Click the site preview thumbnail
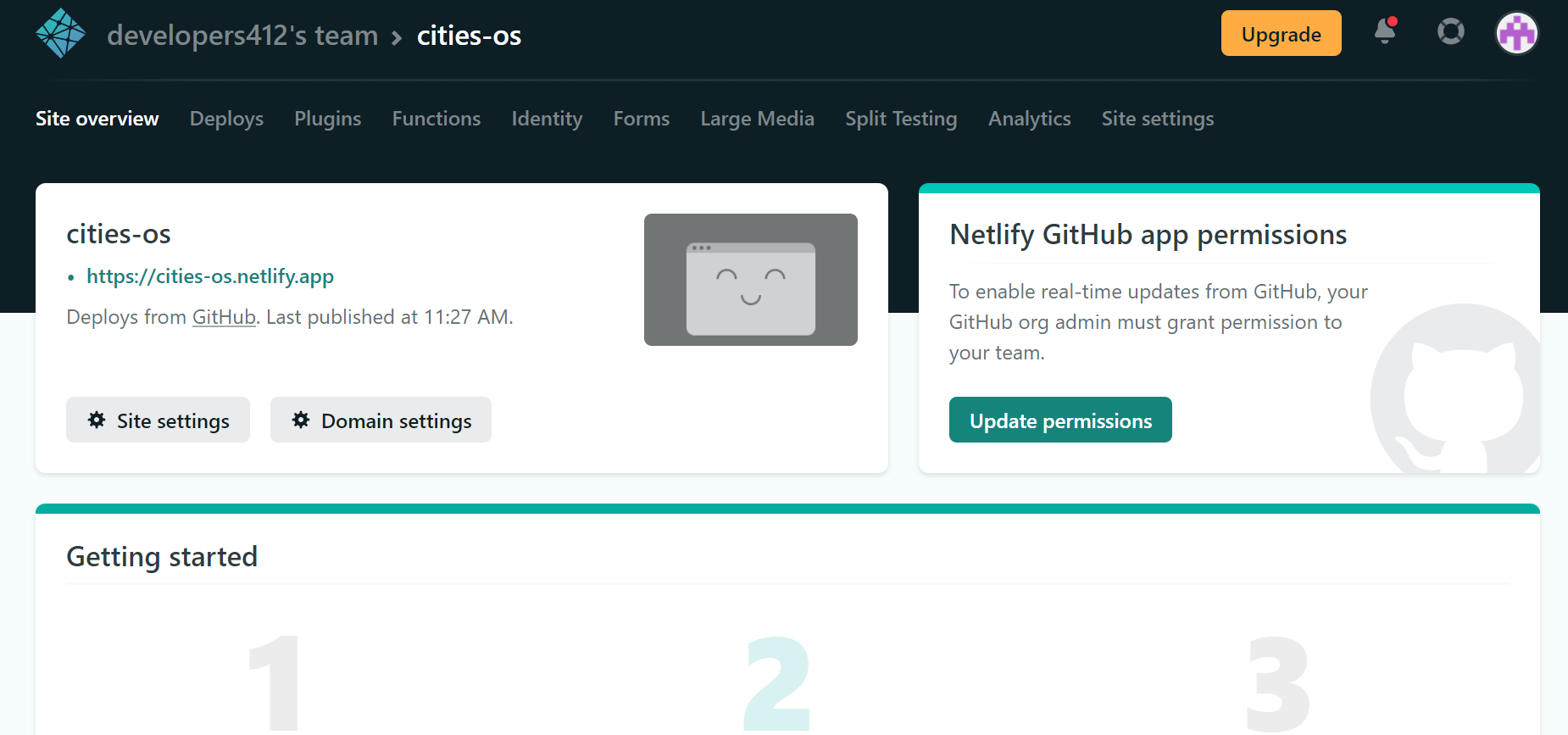This screenshot has height=735, width=1568. [751, 280]
